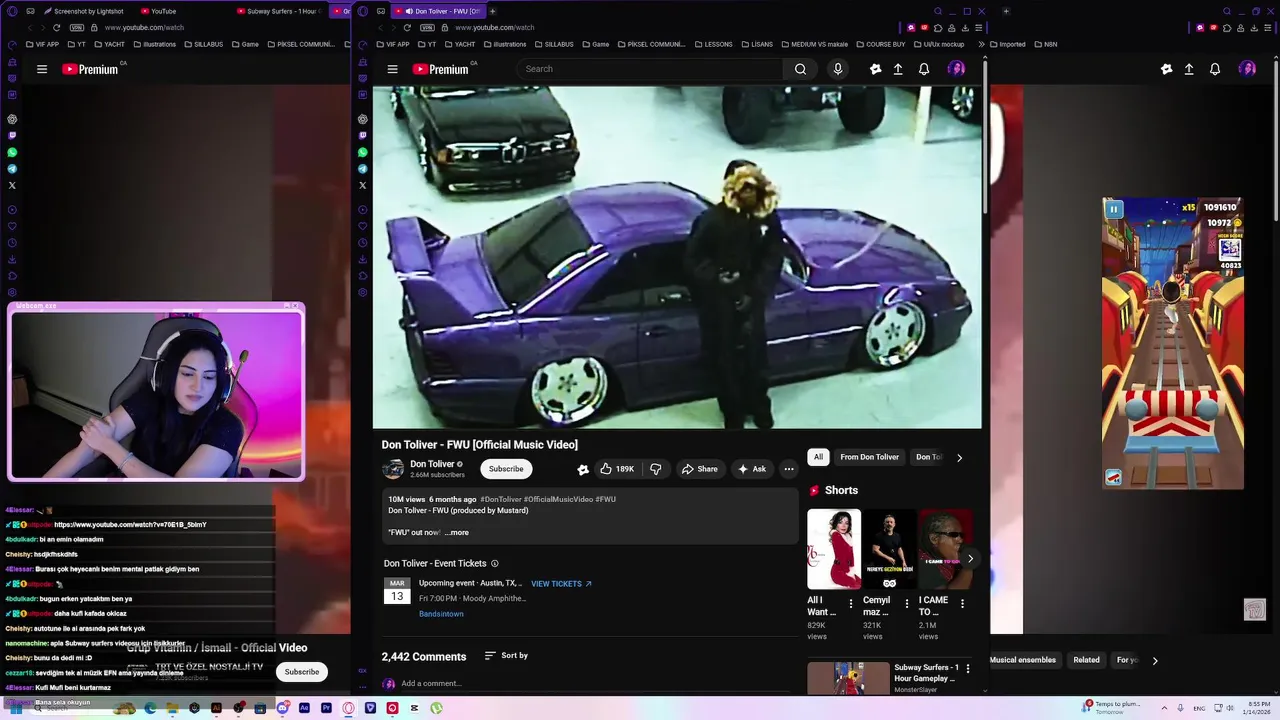Open Telegram in front window's sidebar

pos(362,169)
